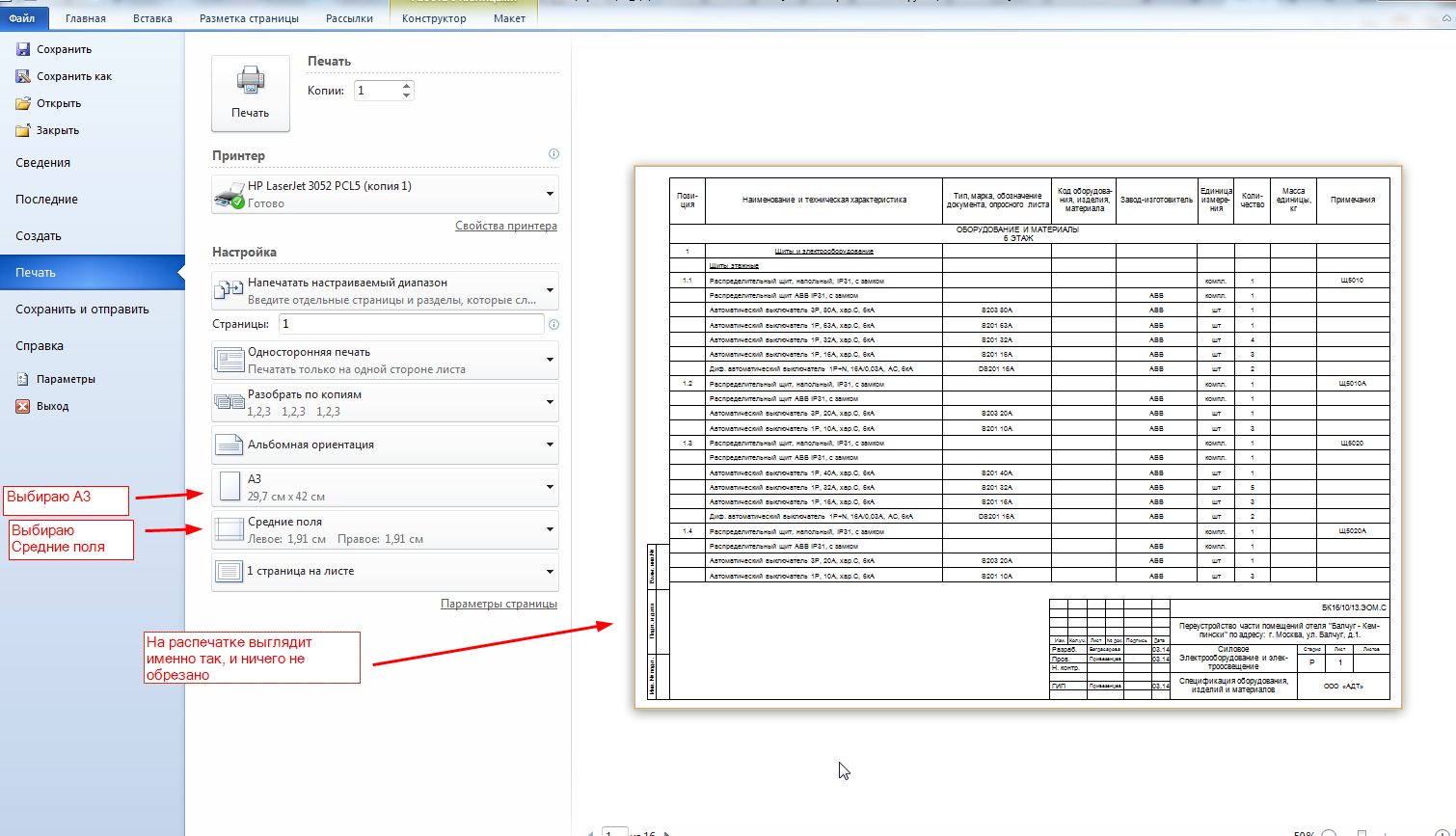Open the A3 paper size dropdown
Image resolution: width=1456 pixels, height=836 pixels.
(x=385, y=487)
